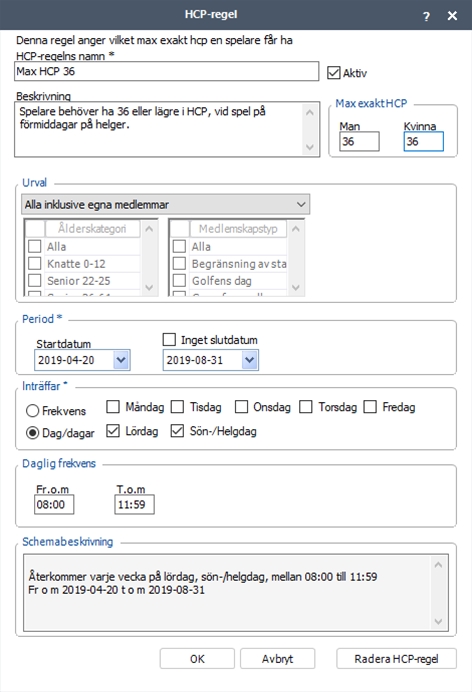
Task: Click the Kvinna max HCP field
Action: point(423,142)
